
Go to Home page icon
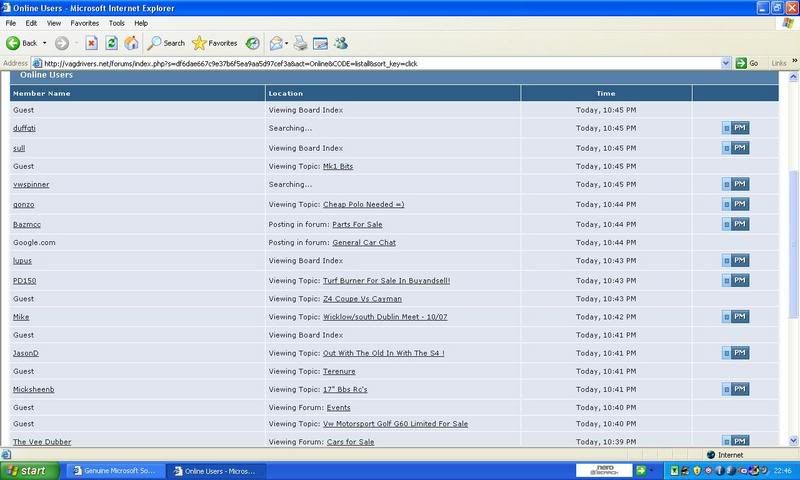[x=131, y=43]
